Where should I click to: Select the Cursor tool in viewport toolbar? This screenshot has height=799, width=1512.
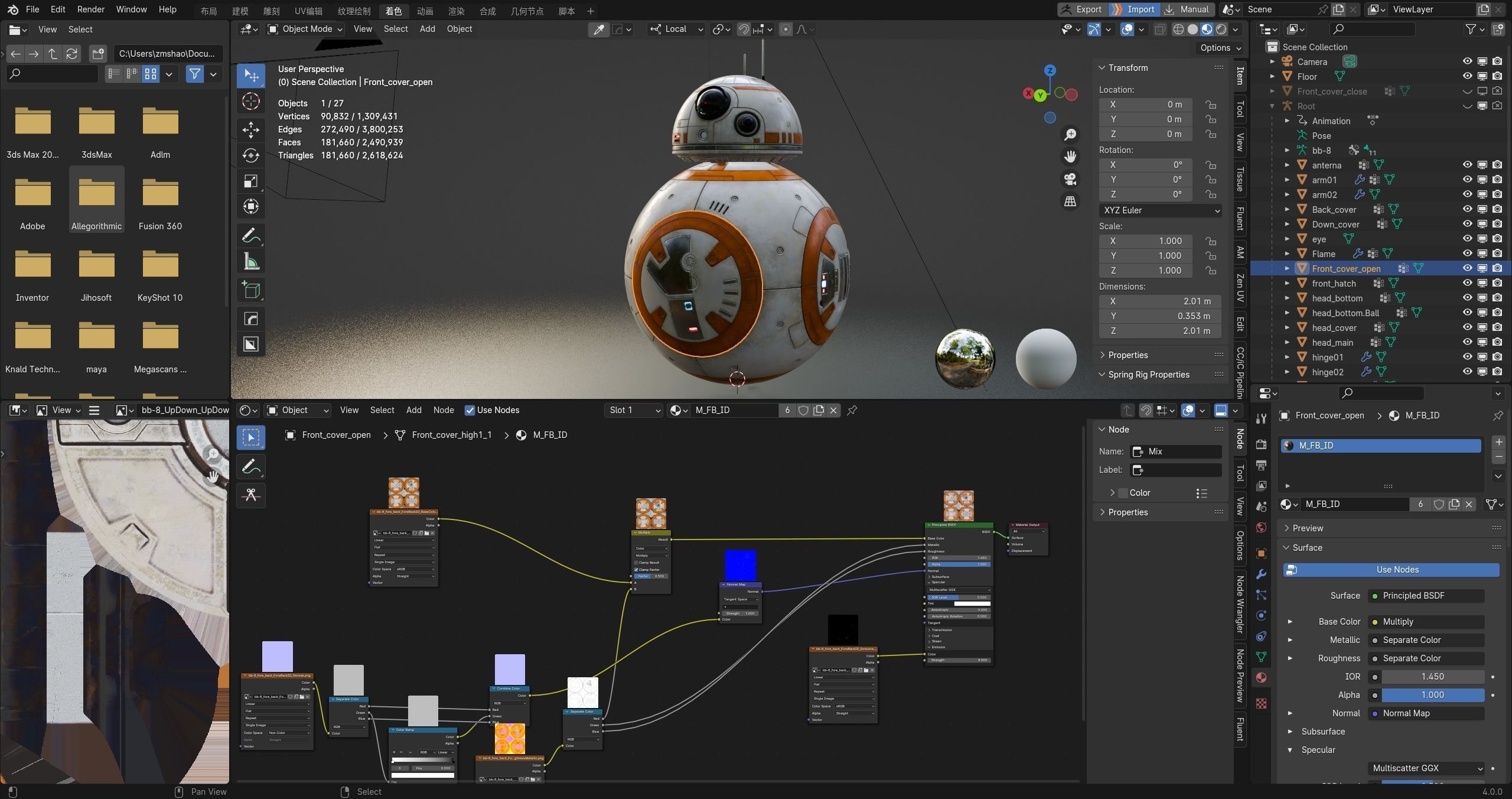pos(251,102)
